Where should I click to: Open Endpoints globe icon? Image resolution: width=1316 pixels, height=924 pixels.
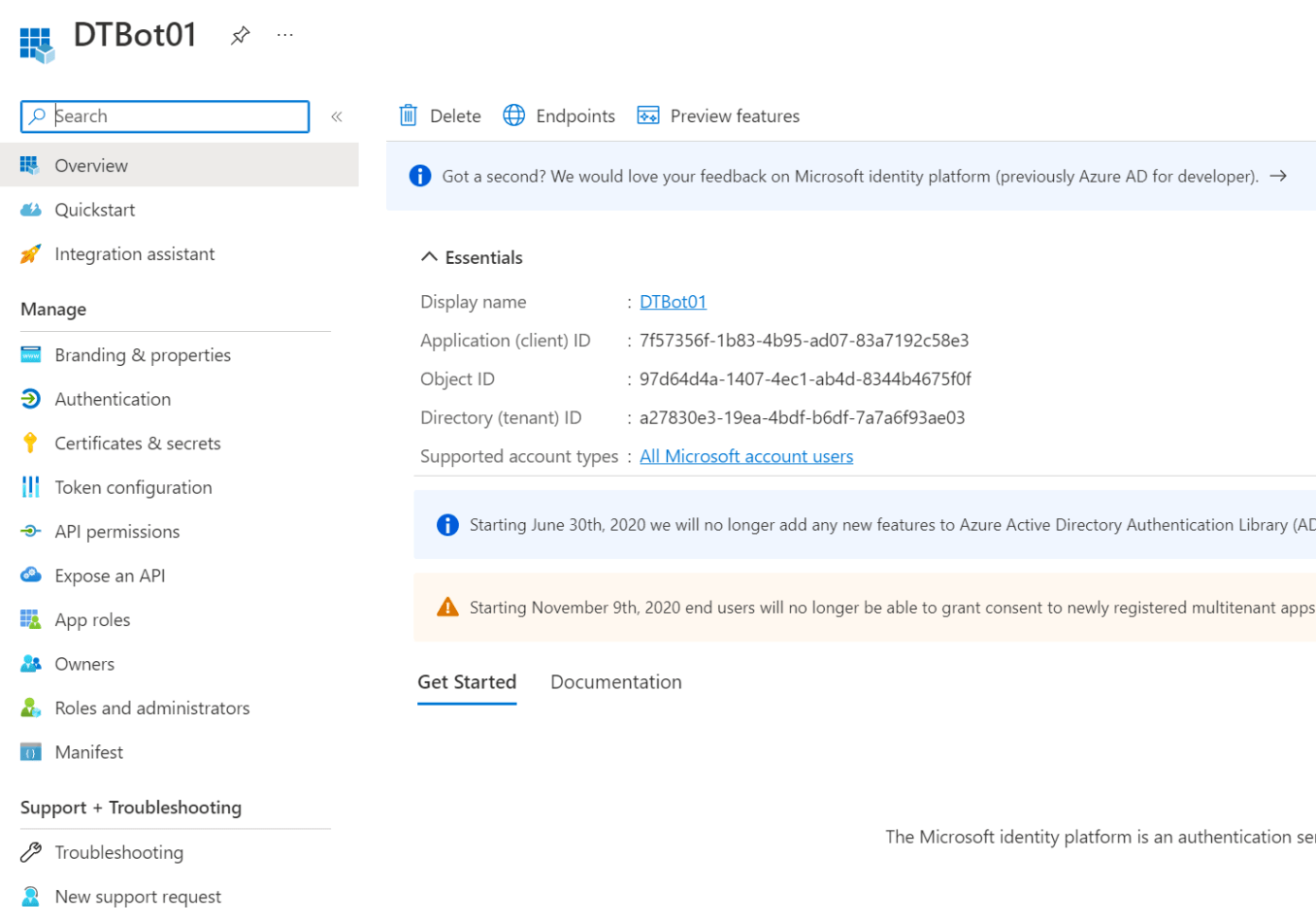click(513, 115)
